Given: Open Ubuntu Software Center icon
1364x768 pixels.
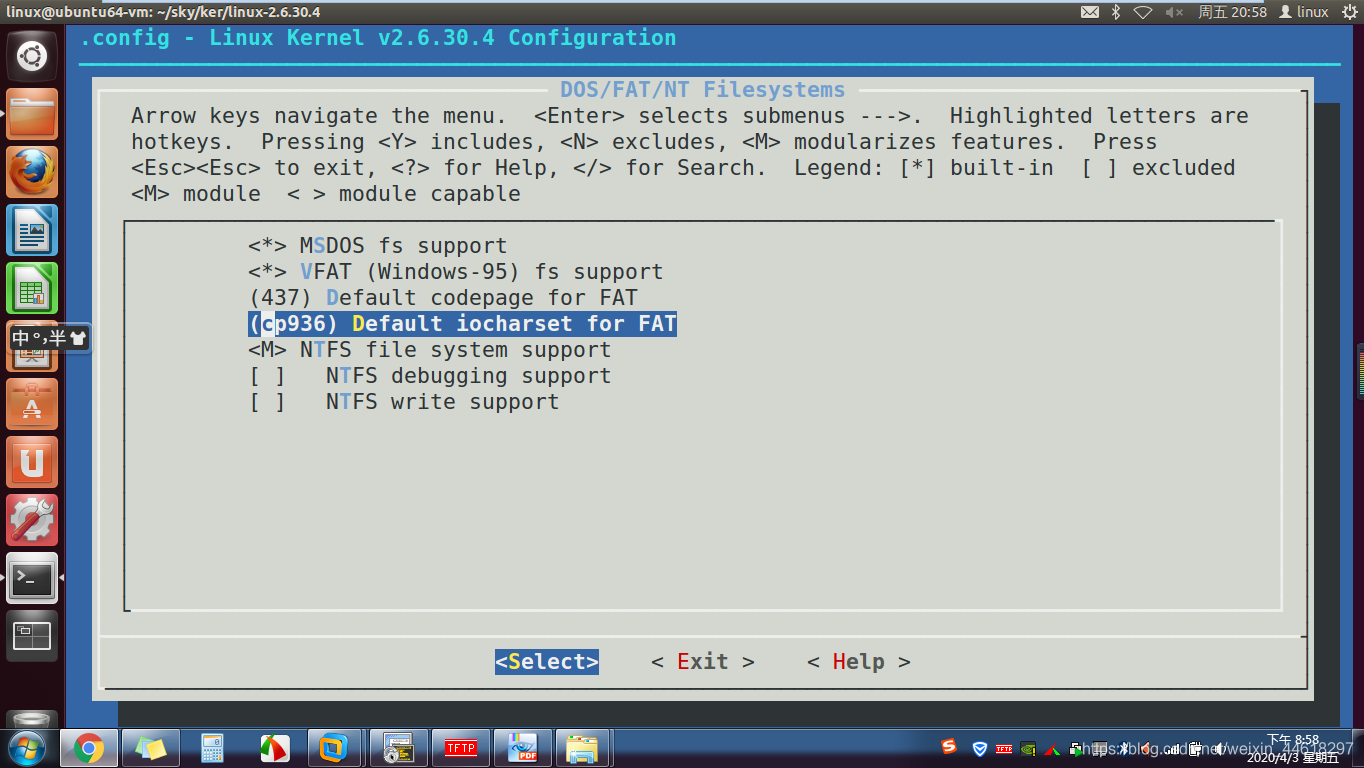Looking at the screenshot, I should tap(33, 404).
